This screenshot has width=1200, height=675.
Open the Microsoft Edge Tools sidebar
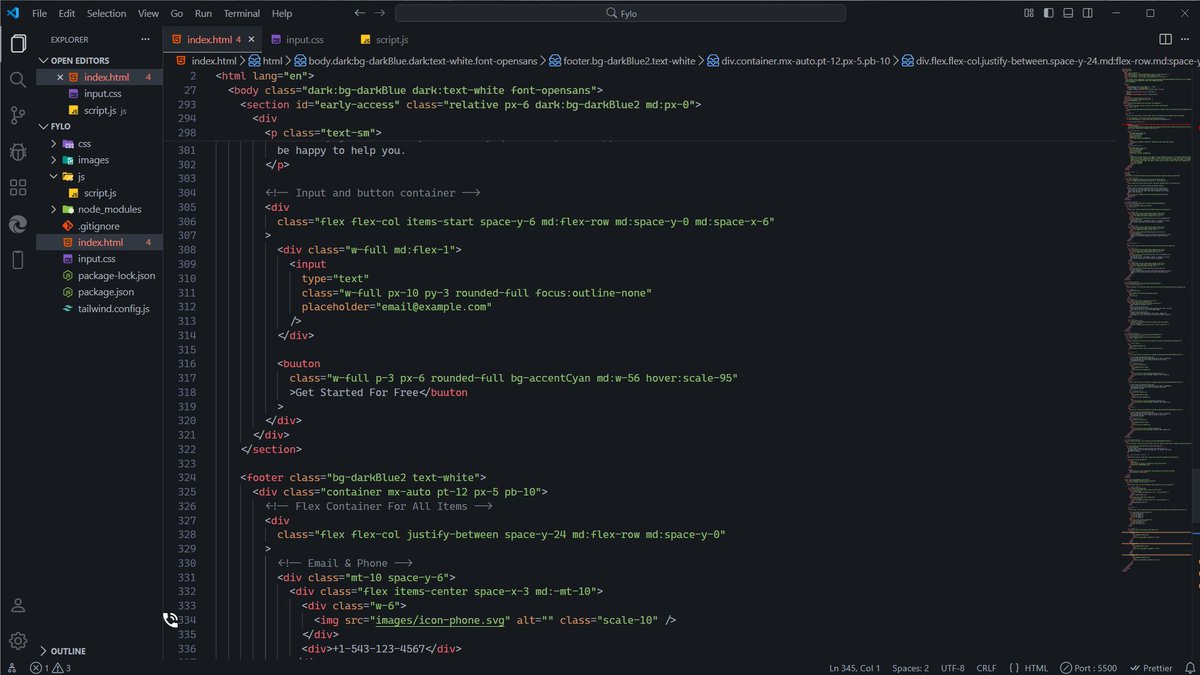click(x=17, y=224)
